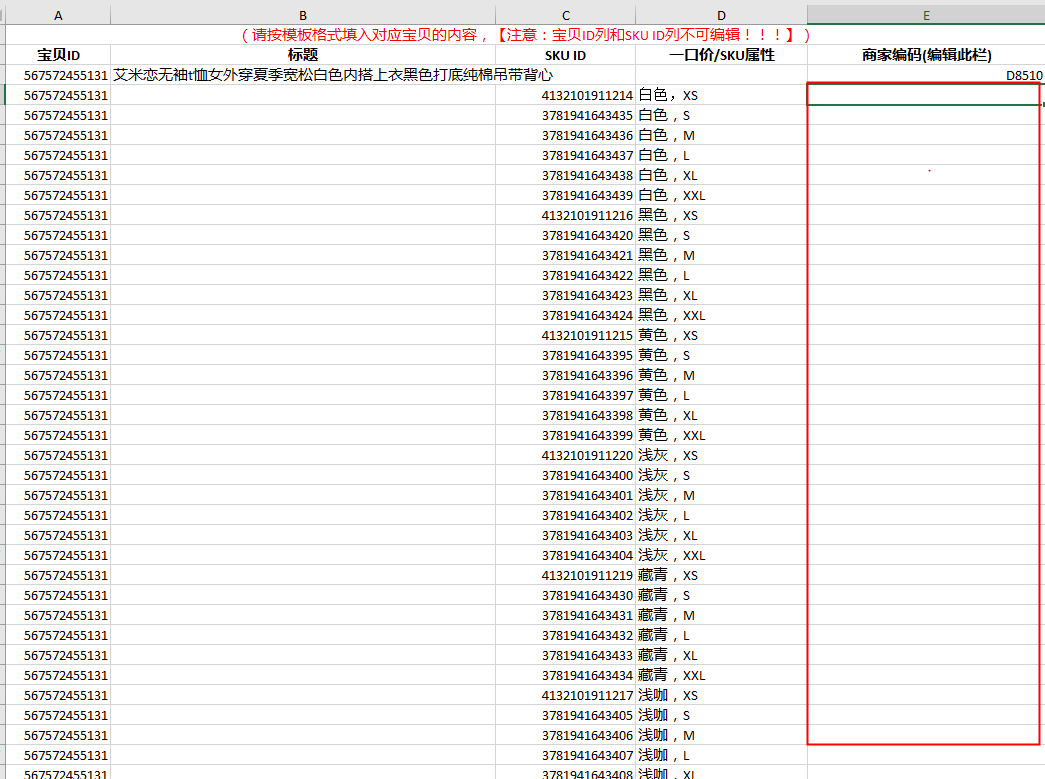Click the 白色，XXL attribute cell
The width and height of the screenshot is (1045, 779).
tap(721, 195)
